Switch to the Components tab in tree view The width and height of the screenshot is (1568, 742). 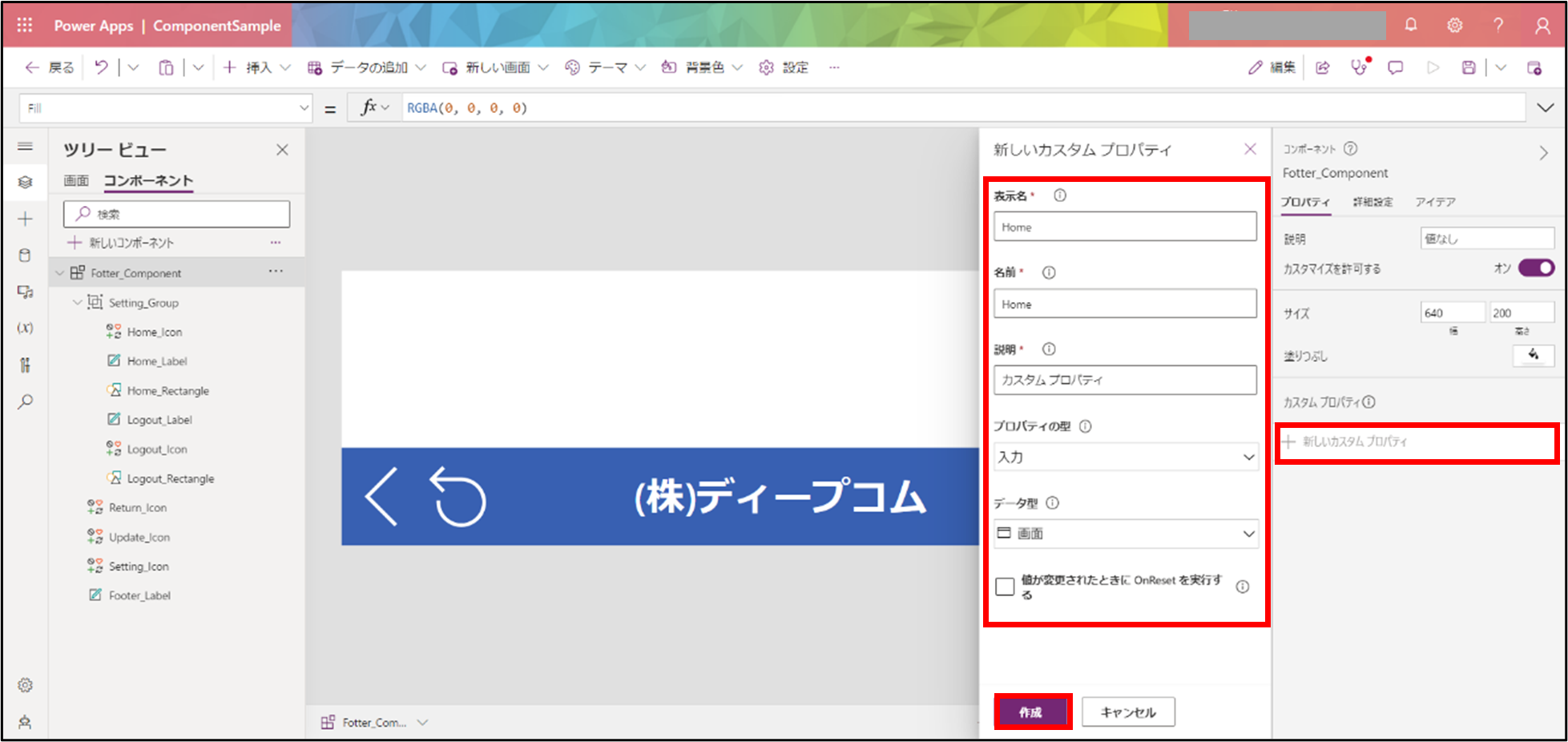(x=148, y=180)
